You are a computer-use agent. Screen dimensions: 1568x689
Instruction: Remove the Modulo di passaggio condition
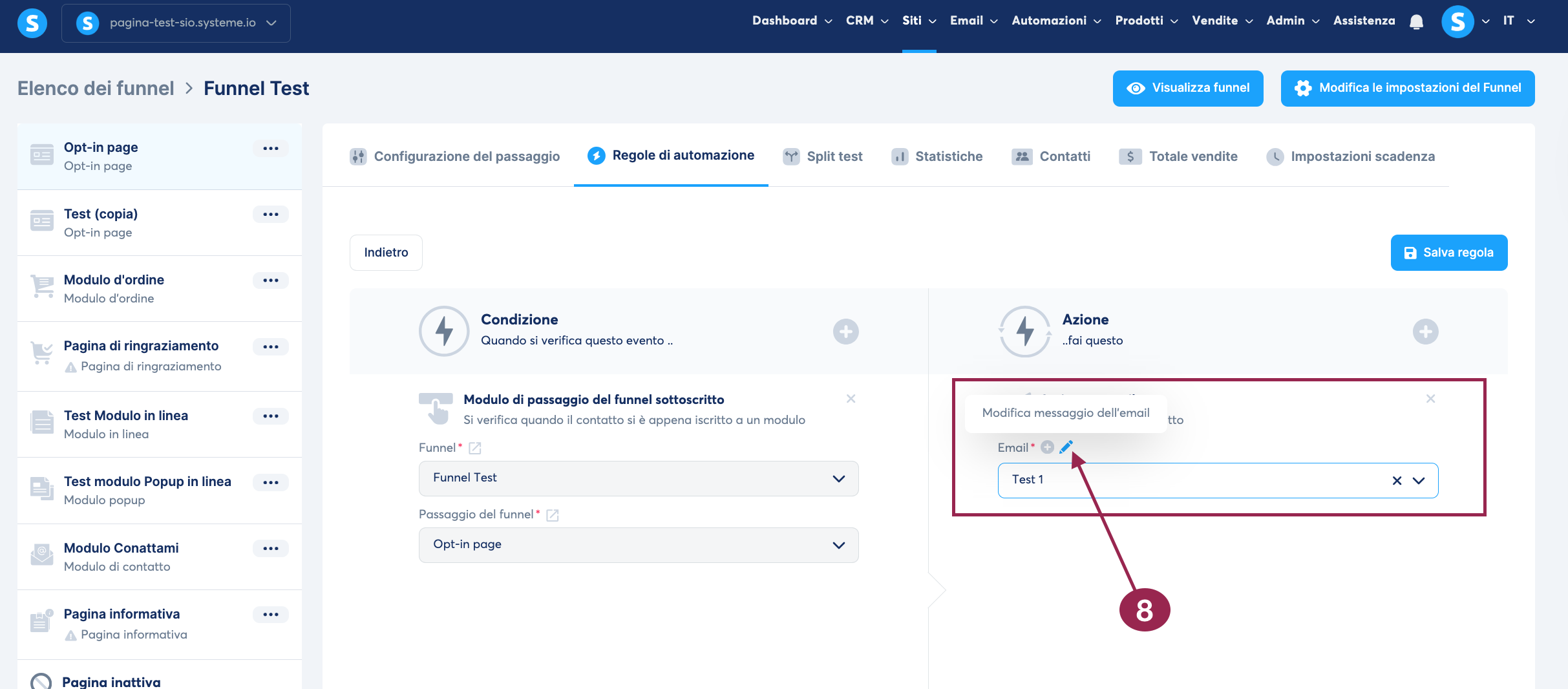tap(851, 399)
